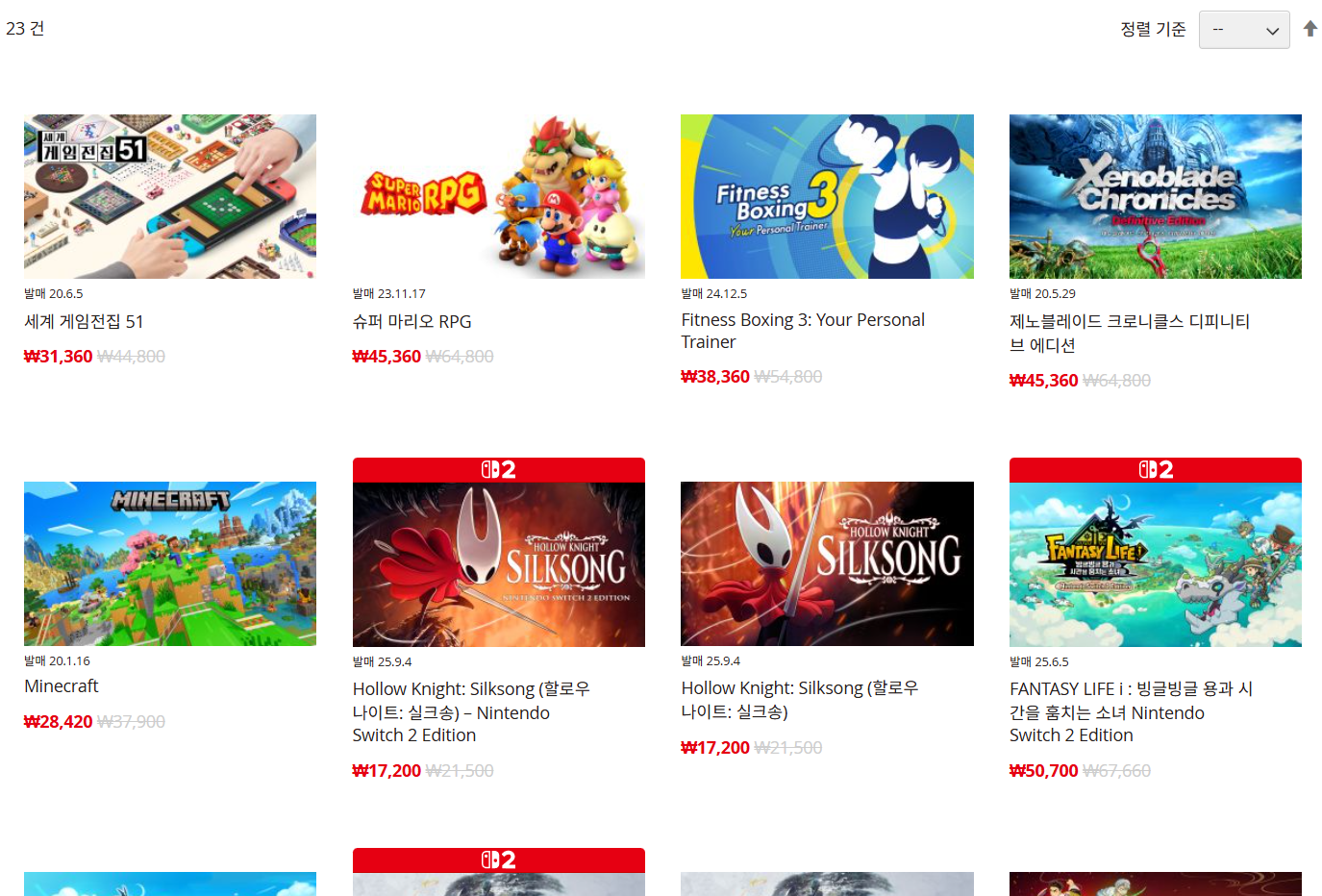Click FANTASY LIFE i product title

pos(1130,712)
